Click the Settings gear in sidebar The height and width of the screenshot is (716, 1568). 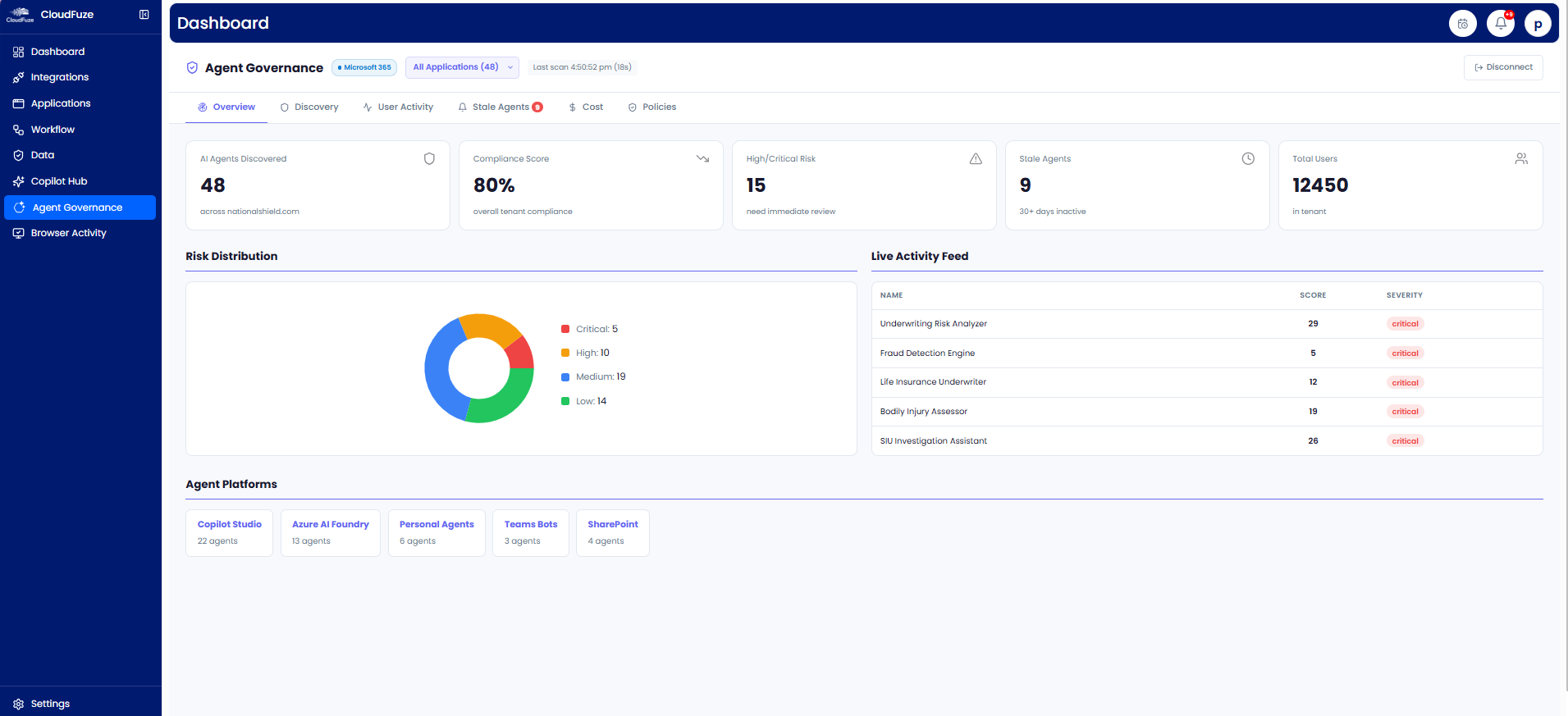click(x=19, y=704)
